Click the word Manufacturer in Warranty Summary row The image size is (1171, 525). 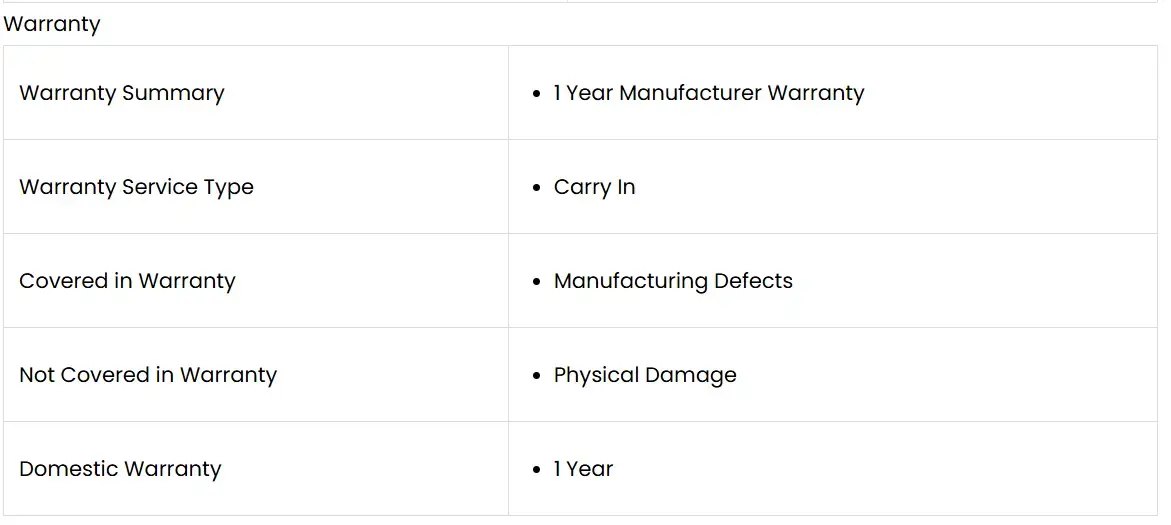click(690, 93)
